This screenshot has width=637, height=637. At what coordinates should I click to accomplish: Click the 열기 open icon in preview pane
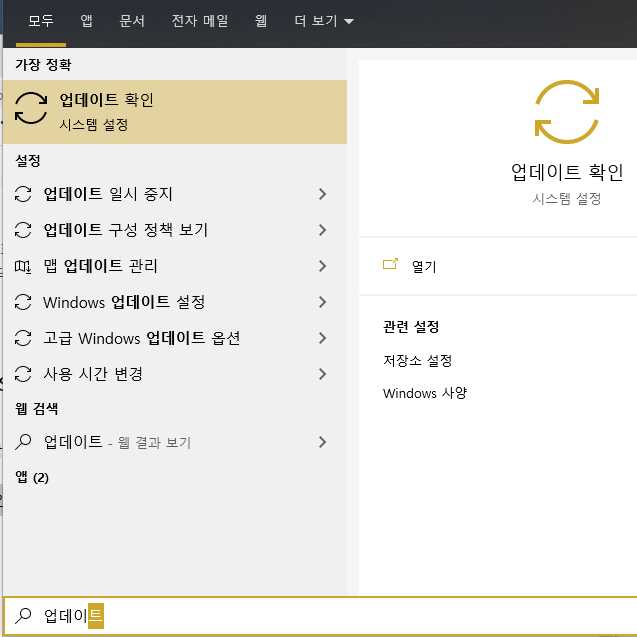[390, 264]
